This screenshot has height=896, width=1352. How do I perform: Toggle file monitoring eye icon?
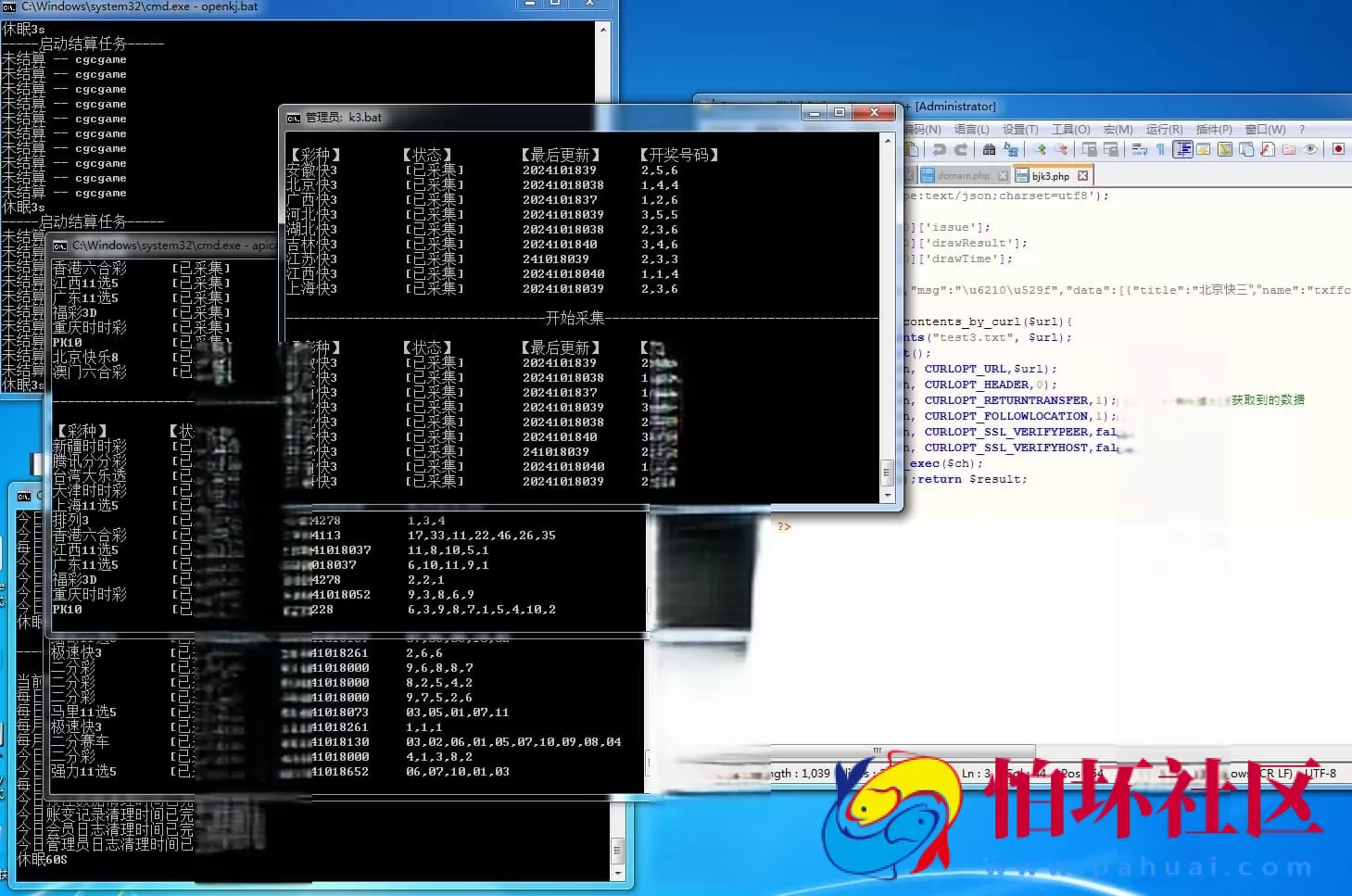[x=1310, y=149]
